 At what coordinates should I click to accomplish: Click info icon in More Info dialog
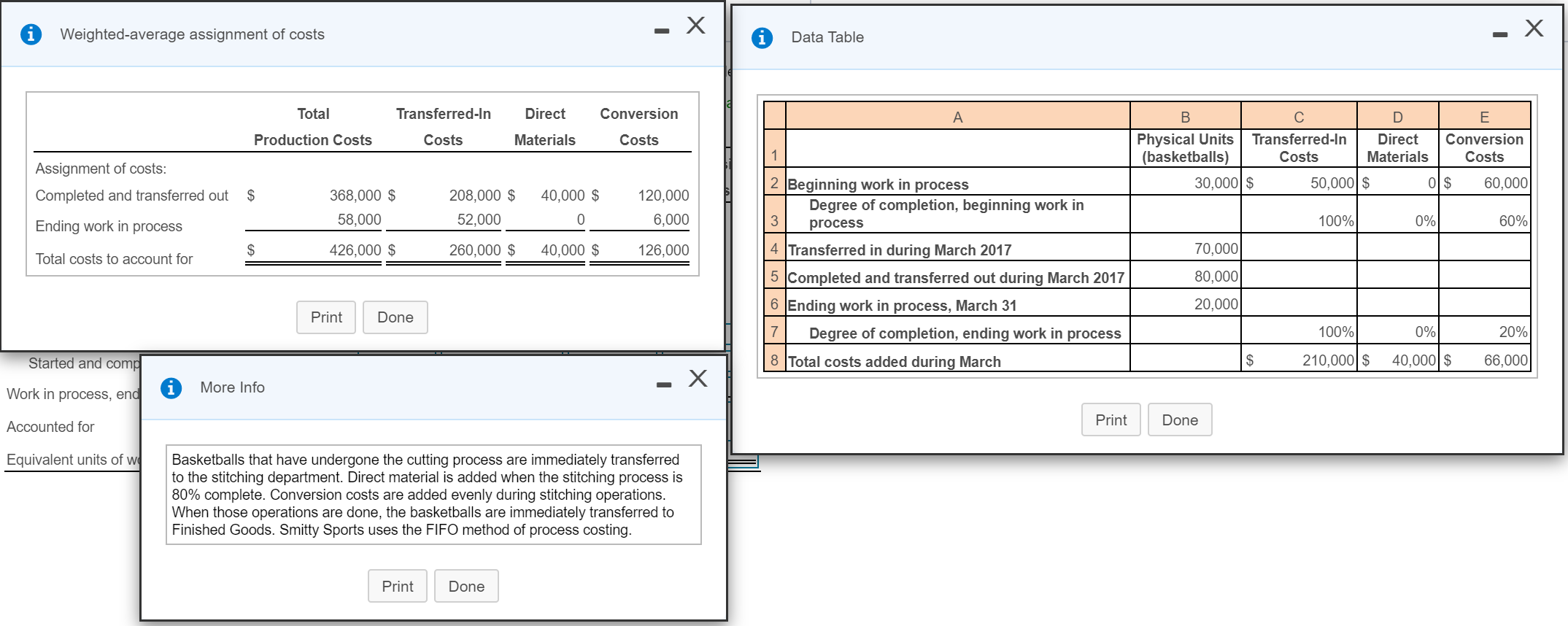click(x=171, y=387)
